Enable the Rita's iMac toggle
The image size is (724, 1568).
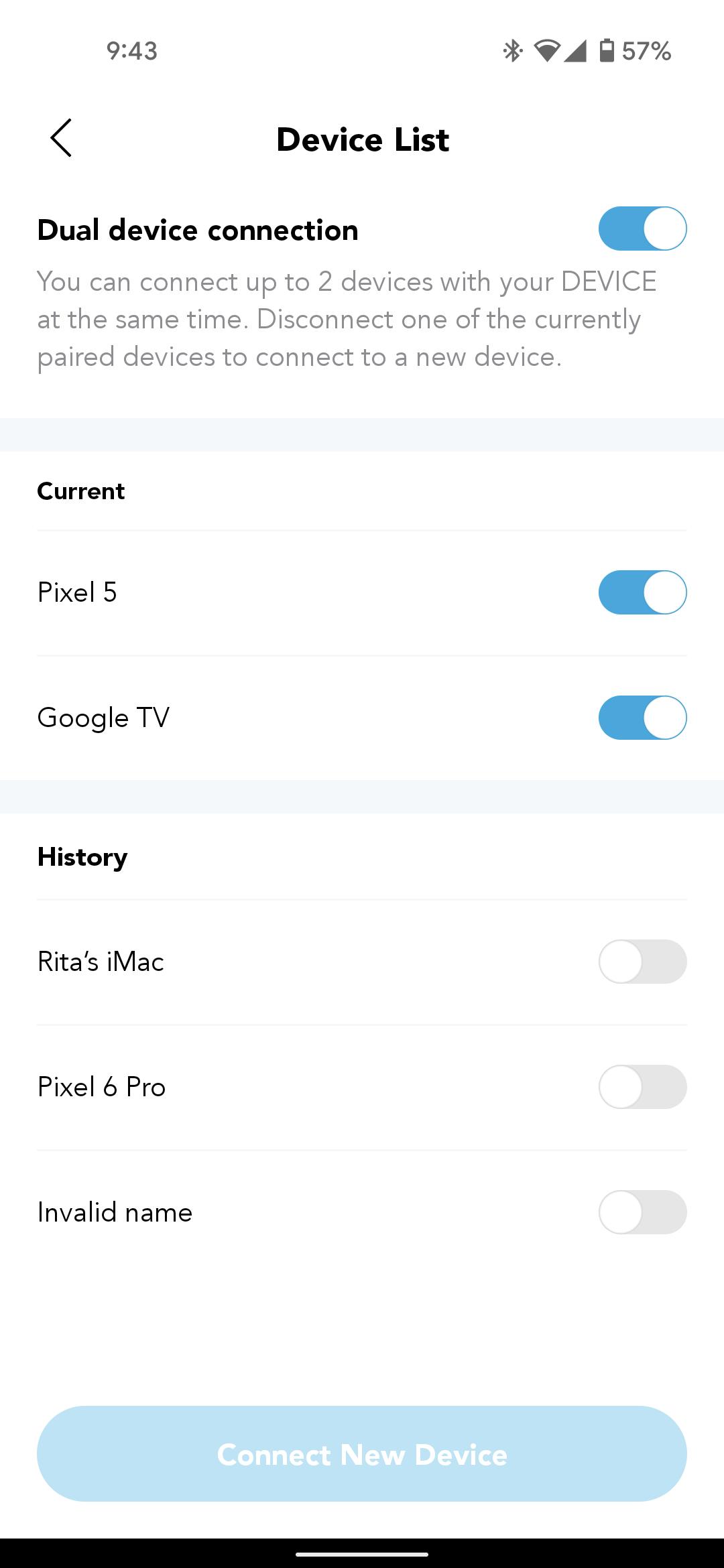pos(642,962)
